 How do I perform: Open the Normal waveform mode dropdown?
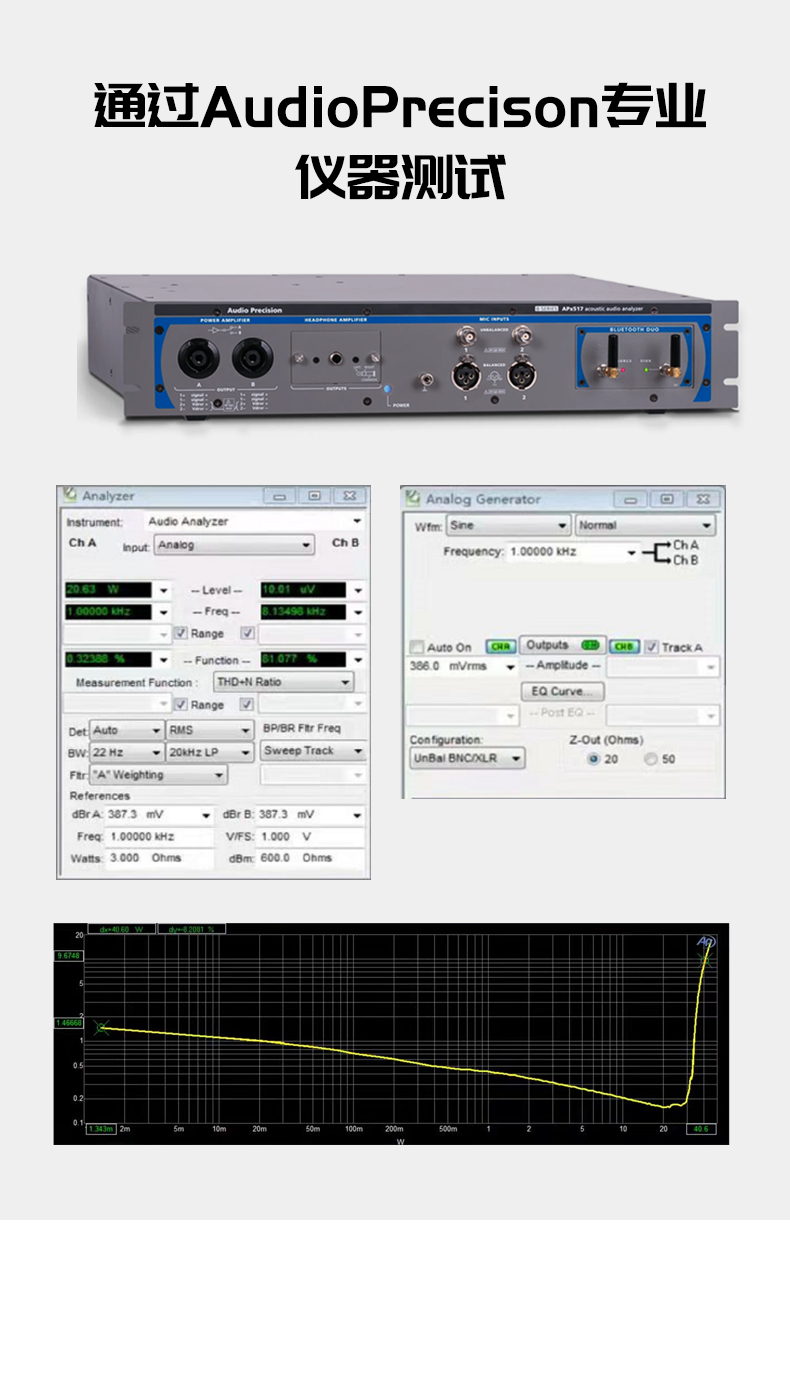tap(645, 525)
